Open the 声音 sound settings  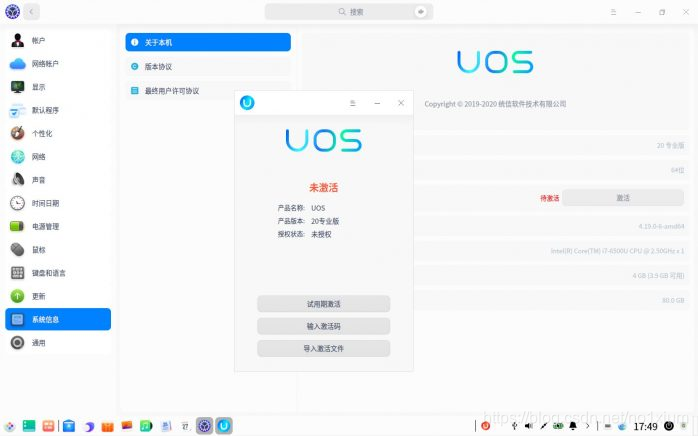[58, 179]
